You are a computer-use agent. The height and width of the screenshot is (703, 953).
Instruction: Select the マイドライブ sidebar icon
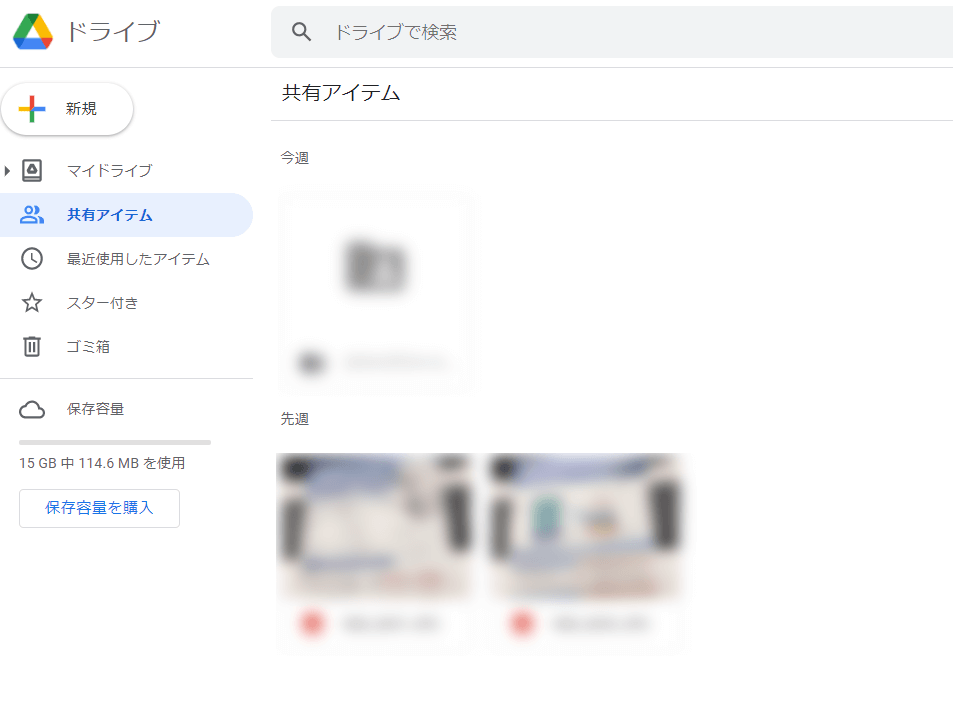pyautogui.click(x=32, y=170)
